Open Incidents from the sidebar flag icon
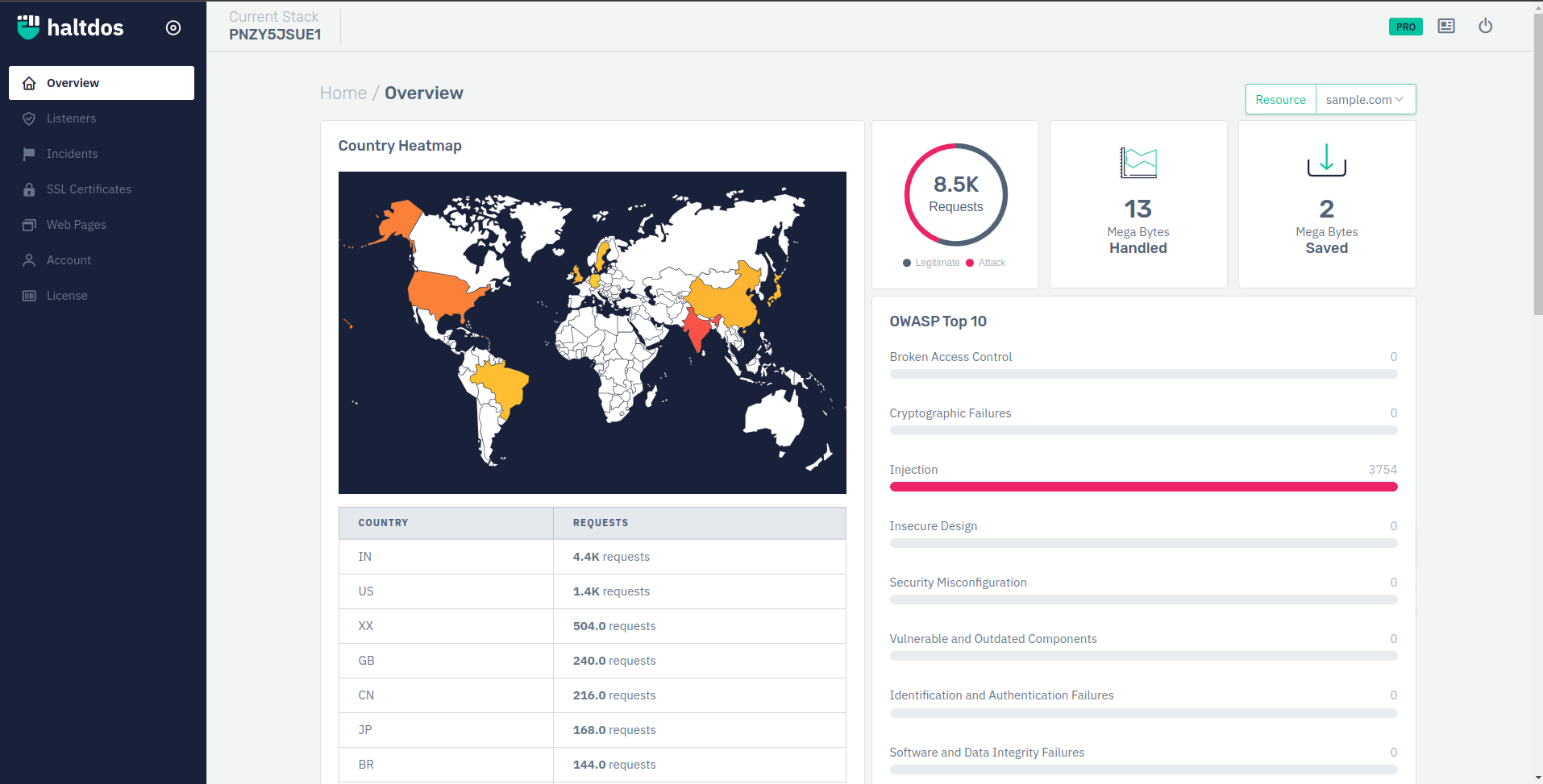Image resolution: width=1543 pixels, height=784 pixels. point(29,154)
